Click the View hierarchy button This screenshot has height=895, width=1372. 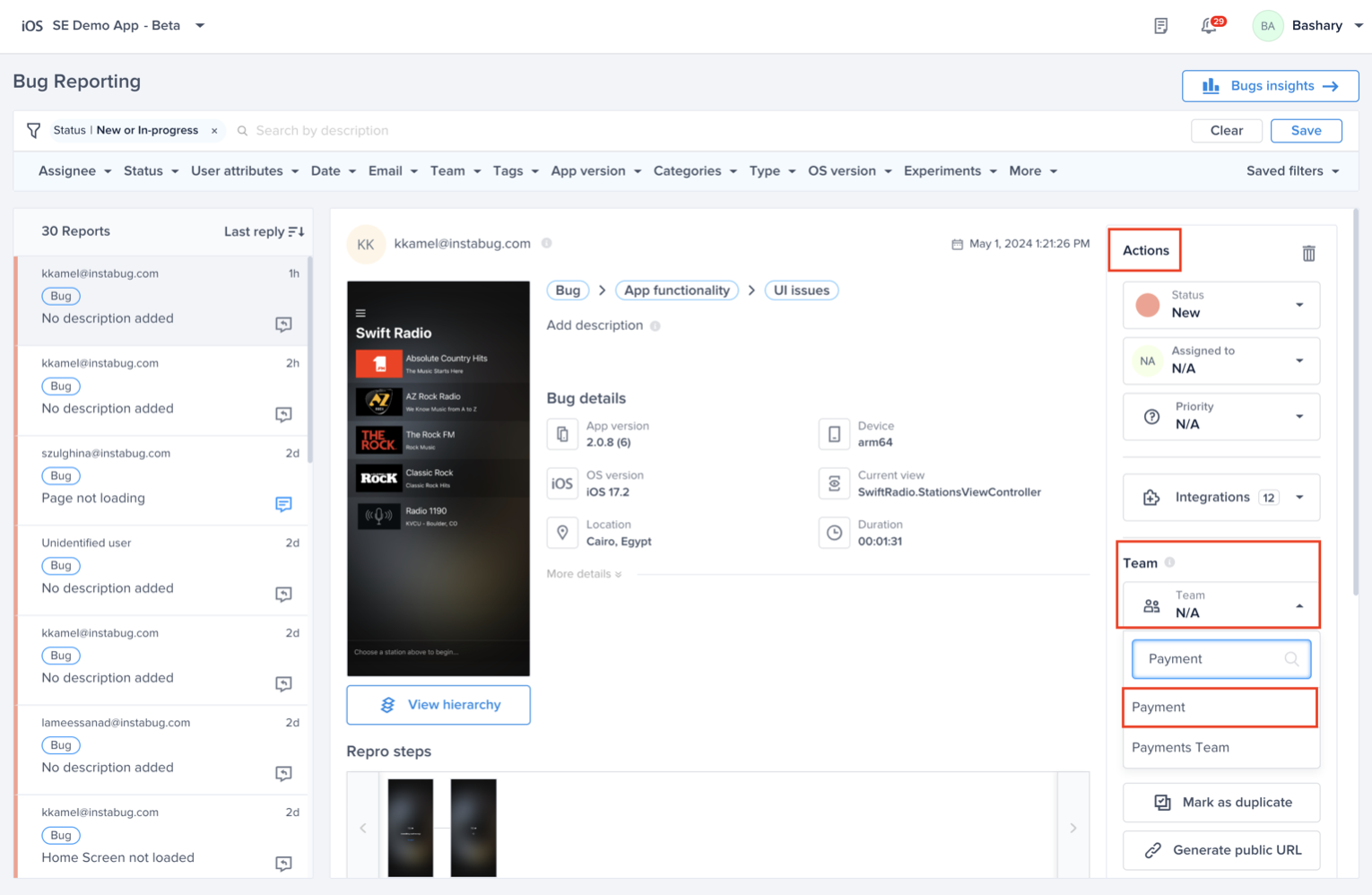click(439, 705)
